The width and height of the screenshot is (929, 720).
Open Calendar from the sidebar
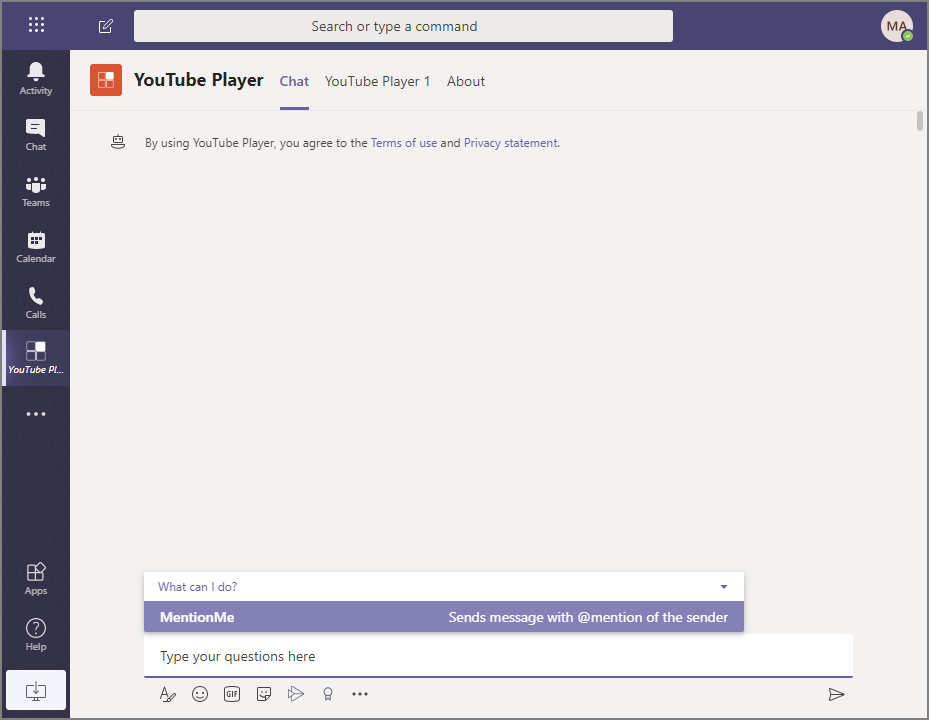pyautogui.click(x=36, y=247)
